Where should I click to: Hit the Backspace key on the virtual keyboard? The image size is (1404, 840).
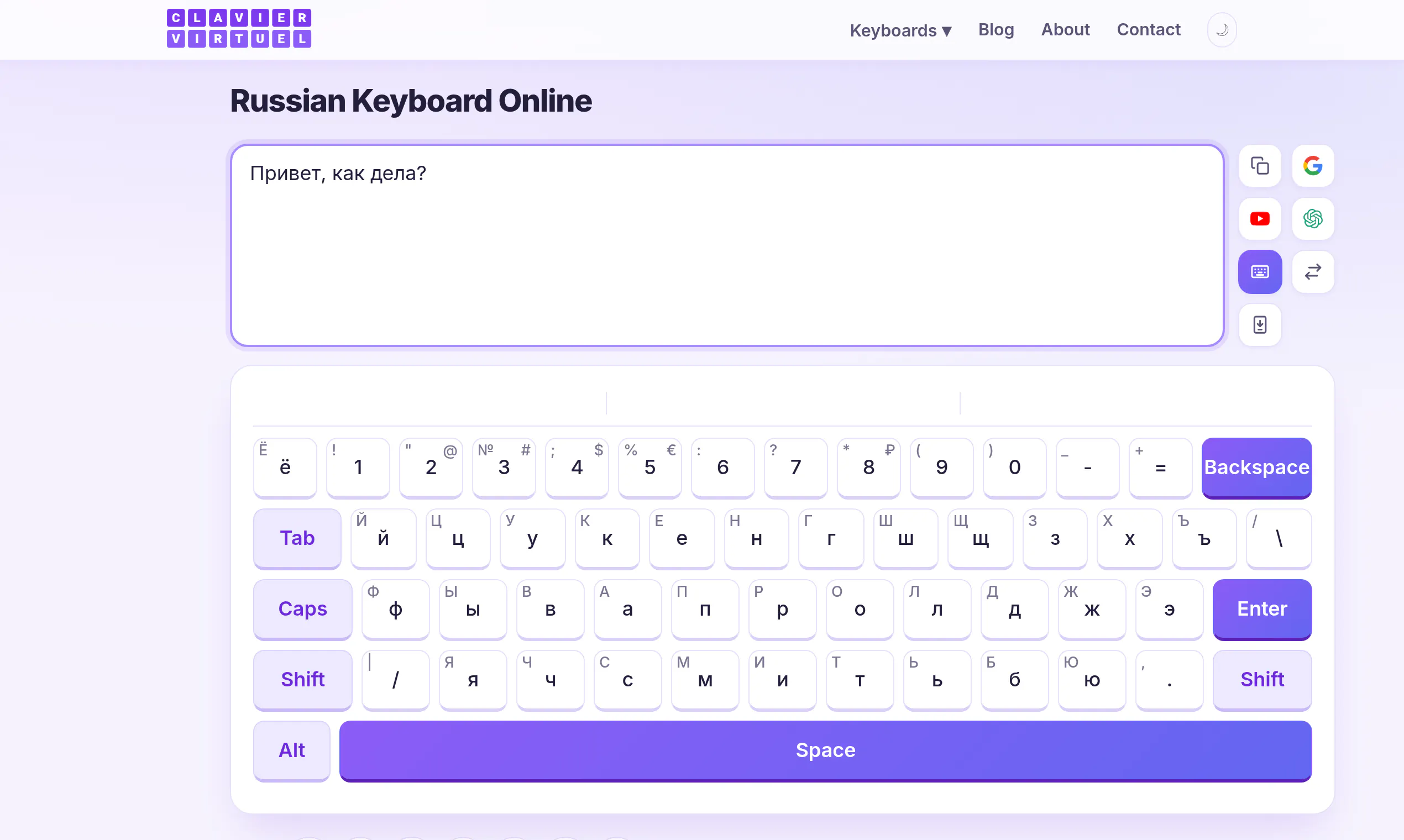point(1256,468)
